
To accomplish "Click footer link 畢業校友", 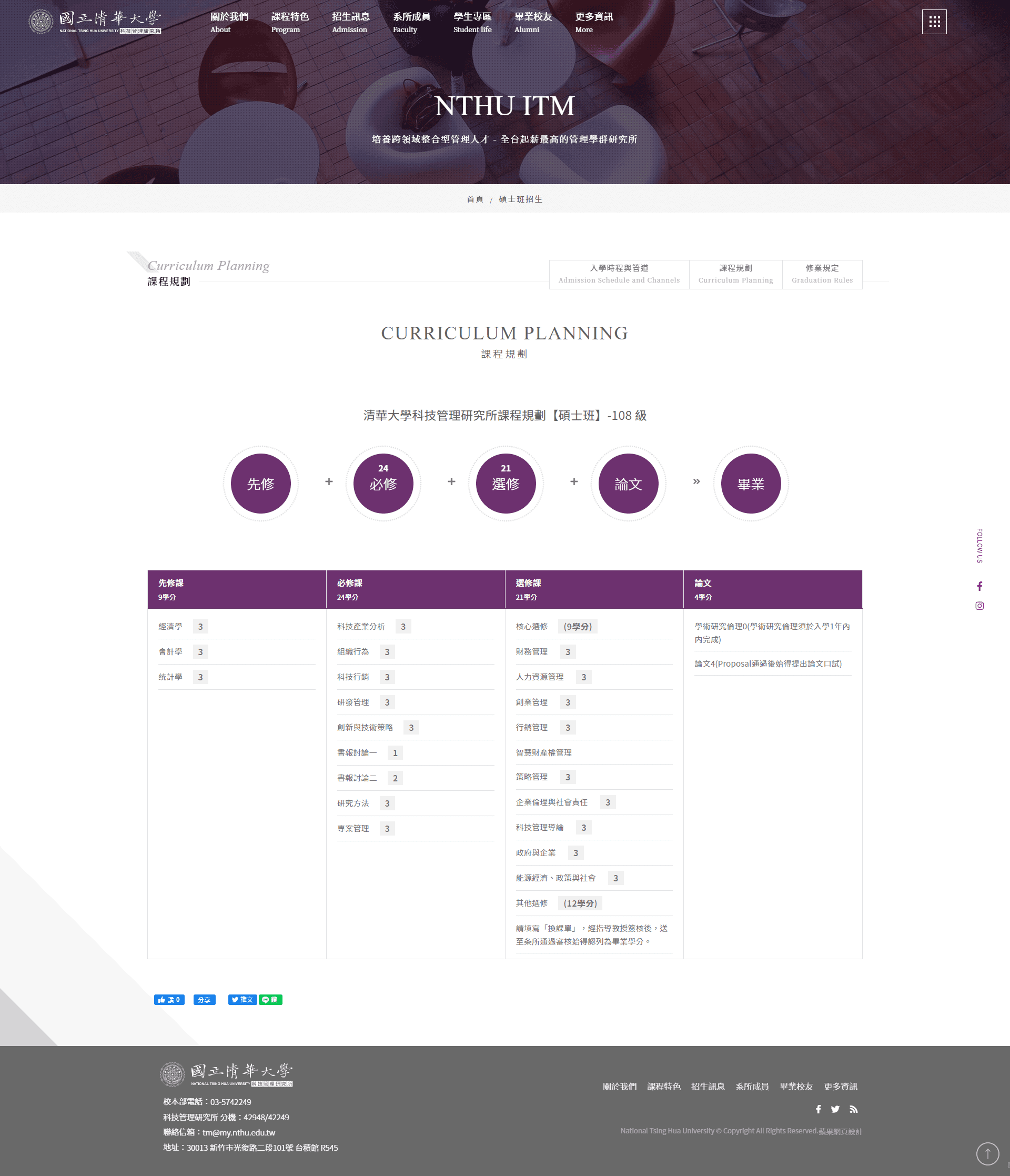I will (796, 1087).
